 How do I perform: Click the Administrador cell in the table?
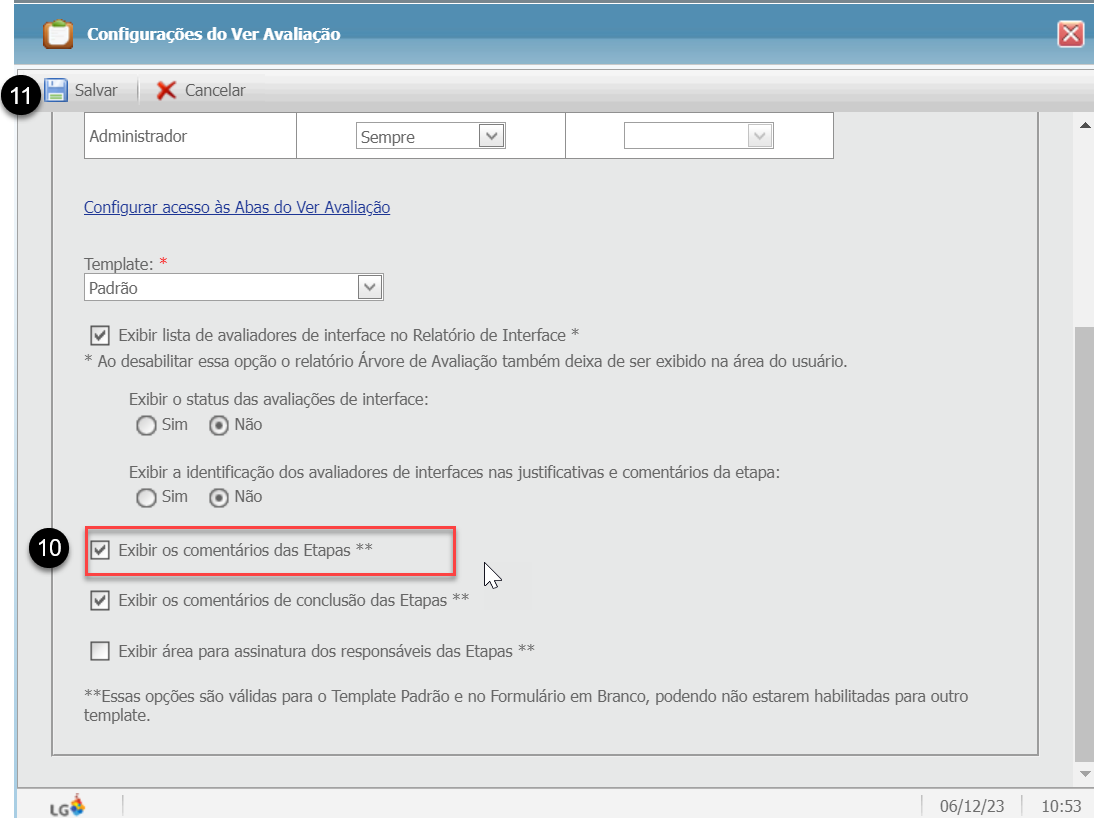tap(190, 136)
